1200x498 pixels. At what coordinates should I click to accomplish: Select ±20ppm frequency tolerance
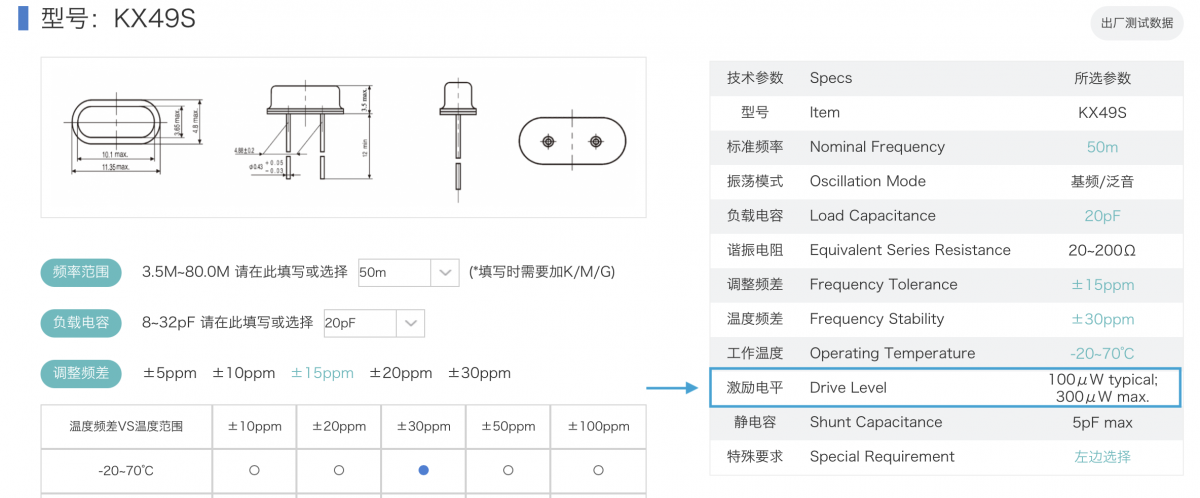coord(400,373)
